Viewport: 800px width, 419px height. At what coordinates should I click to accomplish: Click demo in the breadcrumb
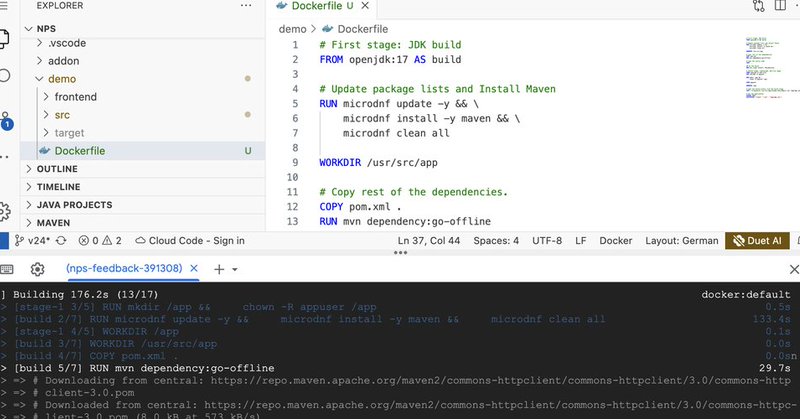pos(292,29)
